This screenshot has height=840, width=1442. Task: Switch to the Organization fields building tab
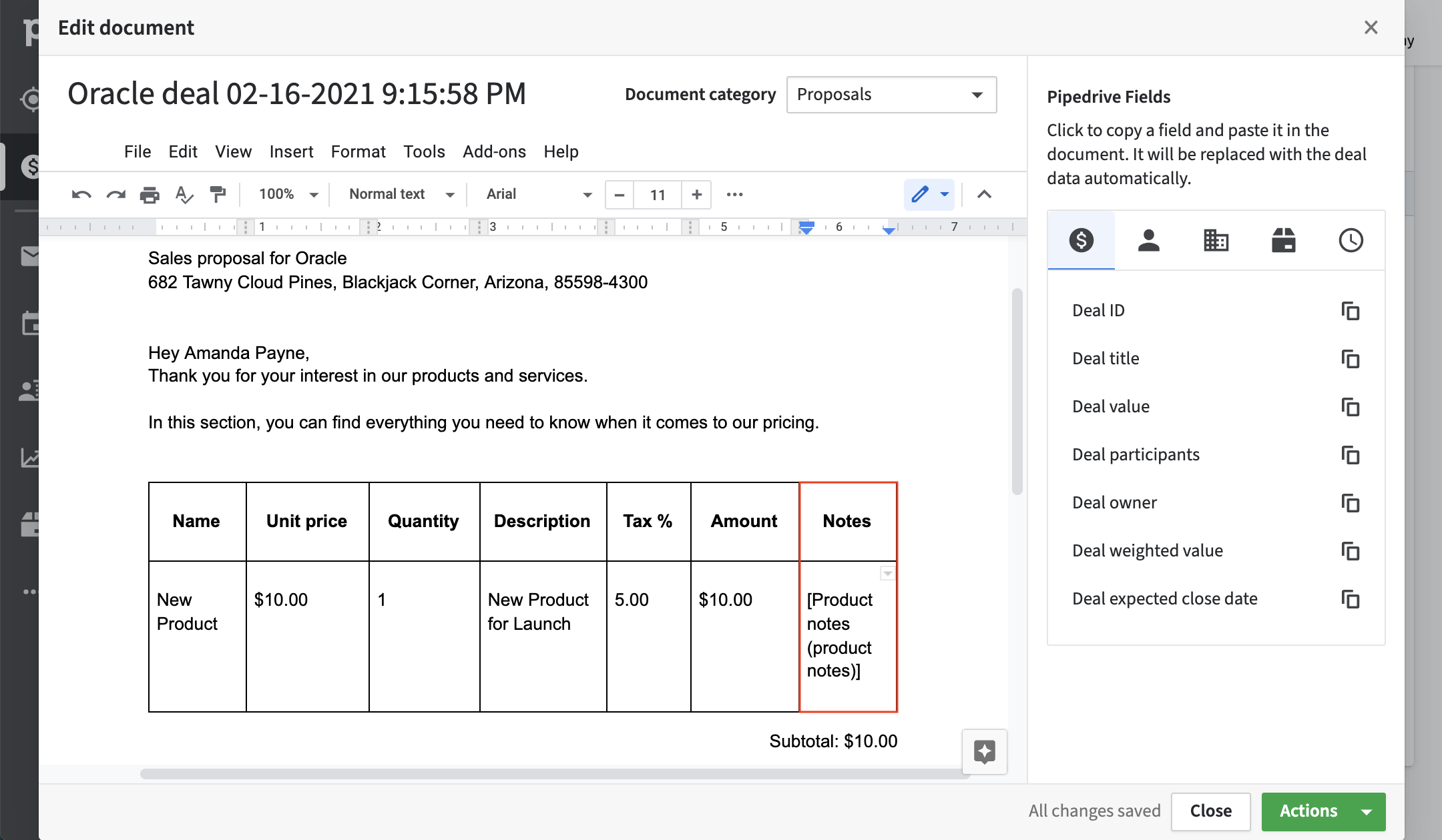[x=1216, y=240]
